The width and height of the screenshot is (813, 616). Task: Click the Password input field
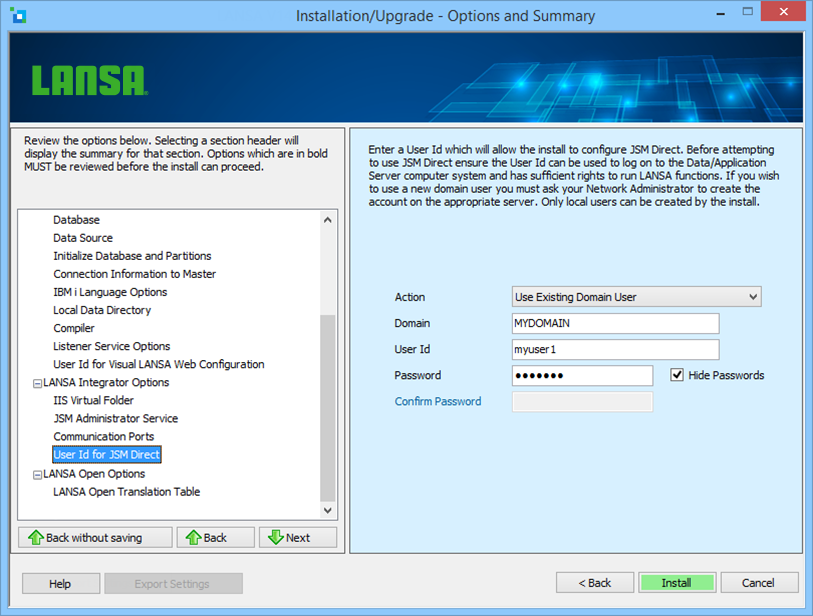pos(582,375)
